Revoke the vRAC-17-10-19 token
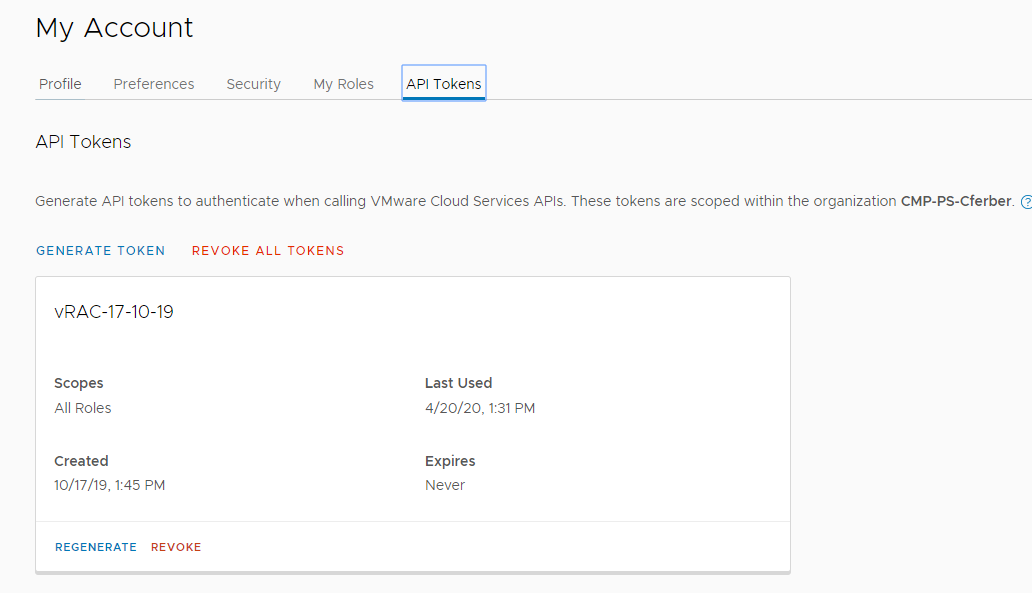Viewport: 1032px width, 593px height. (176, 547)
